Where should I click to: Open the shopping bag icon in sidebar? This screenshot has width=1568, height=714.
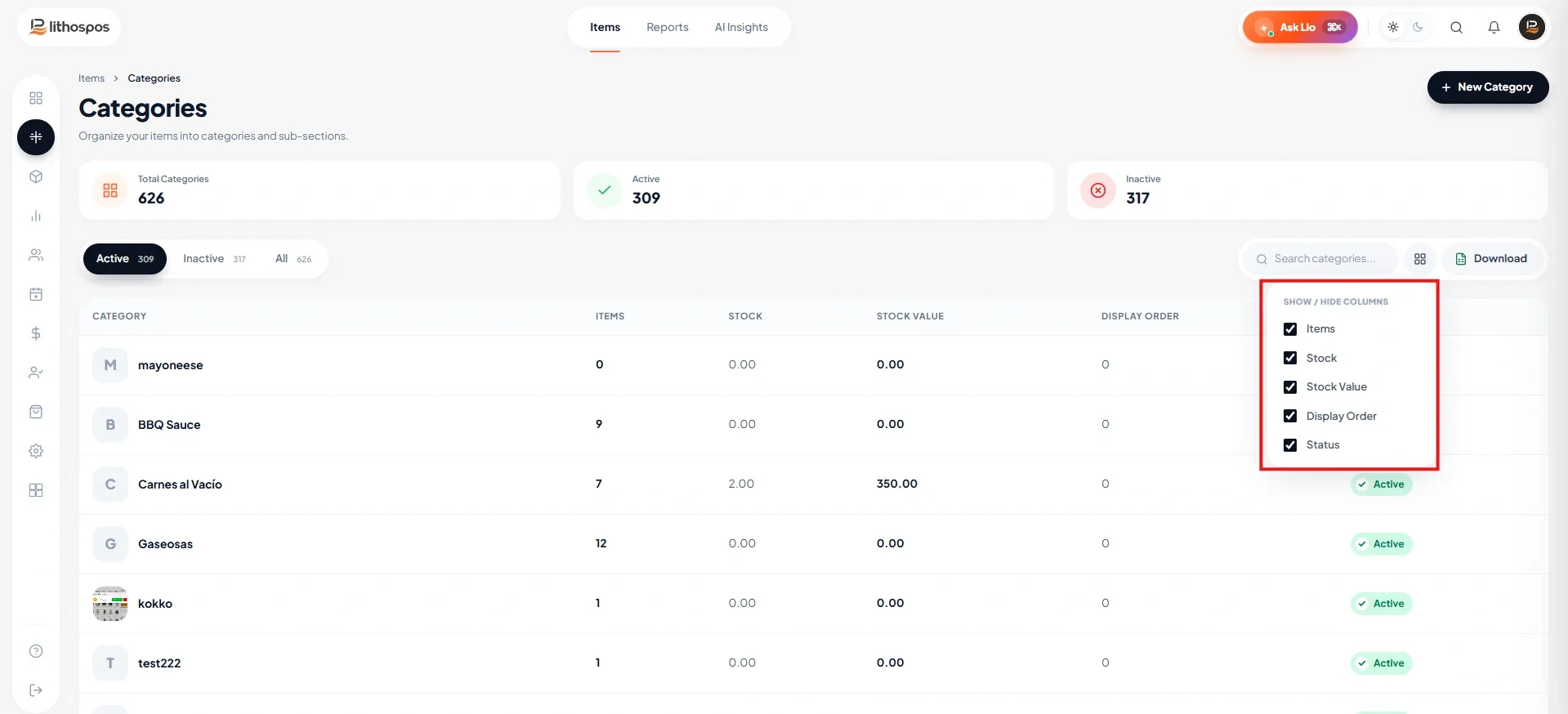[x=36, y=412]
